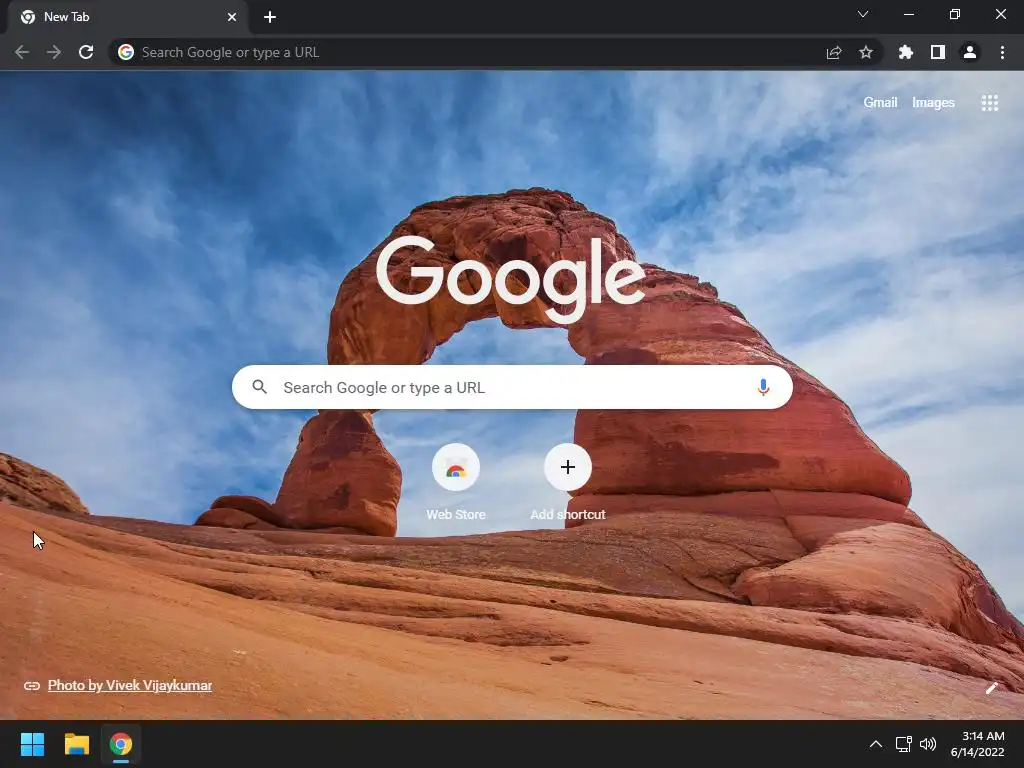Open network status tray icon
The image size is (1024, 768).
903,744
